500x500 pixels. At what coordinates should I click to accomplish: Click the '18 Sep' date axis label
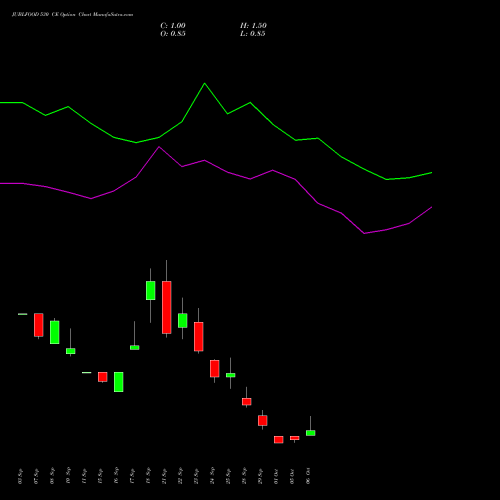[148, 476]
